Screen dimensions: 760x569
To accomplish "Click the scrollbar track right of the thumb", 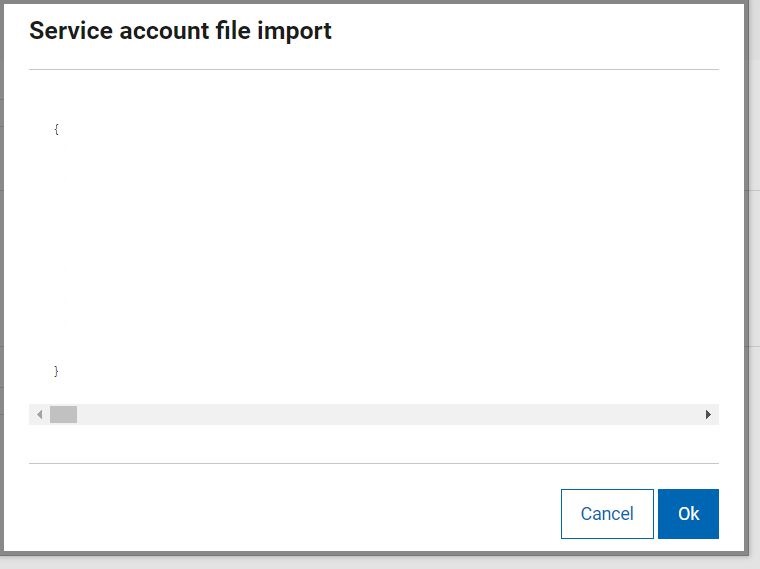I will point(388,414).
